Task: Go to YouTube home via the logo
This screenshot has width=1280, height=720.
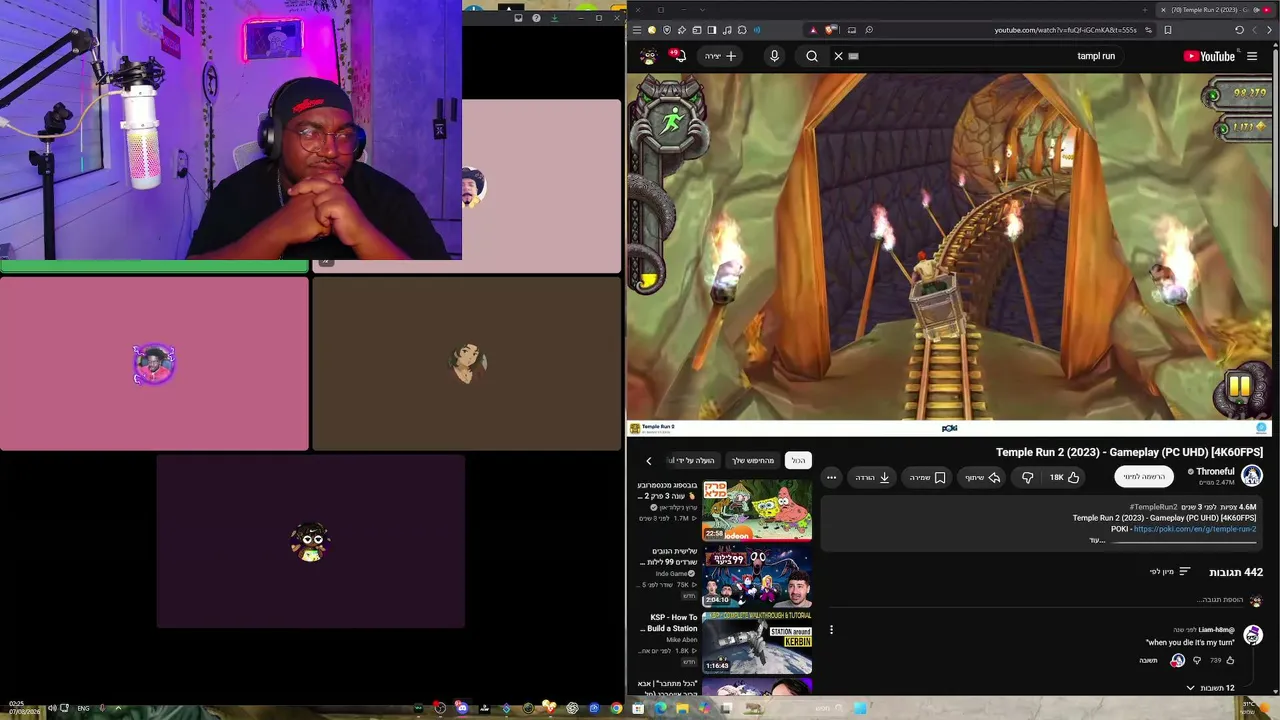Action: (x=1209, y=56)
